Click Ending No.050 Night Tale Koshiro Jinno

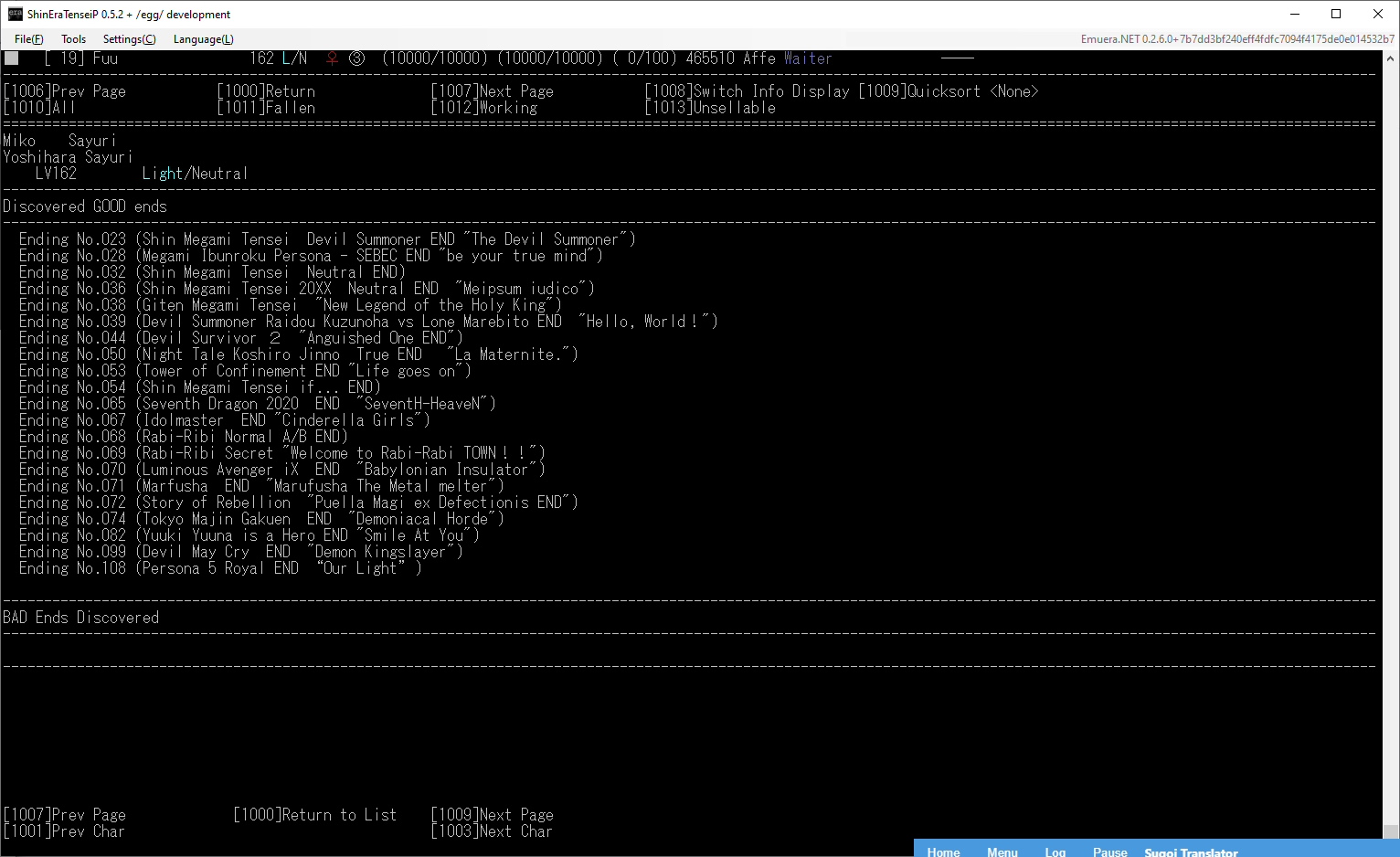click(299, 354)
